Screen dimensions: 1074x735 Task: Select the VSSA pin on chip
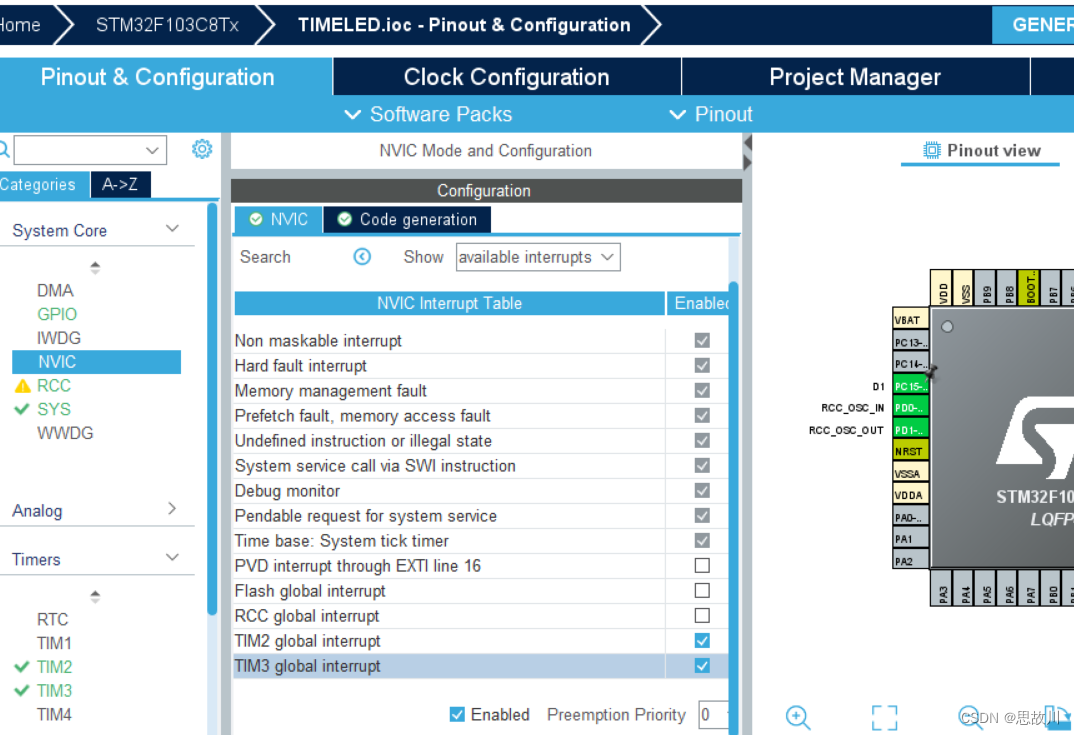(x=910, y=473)
